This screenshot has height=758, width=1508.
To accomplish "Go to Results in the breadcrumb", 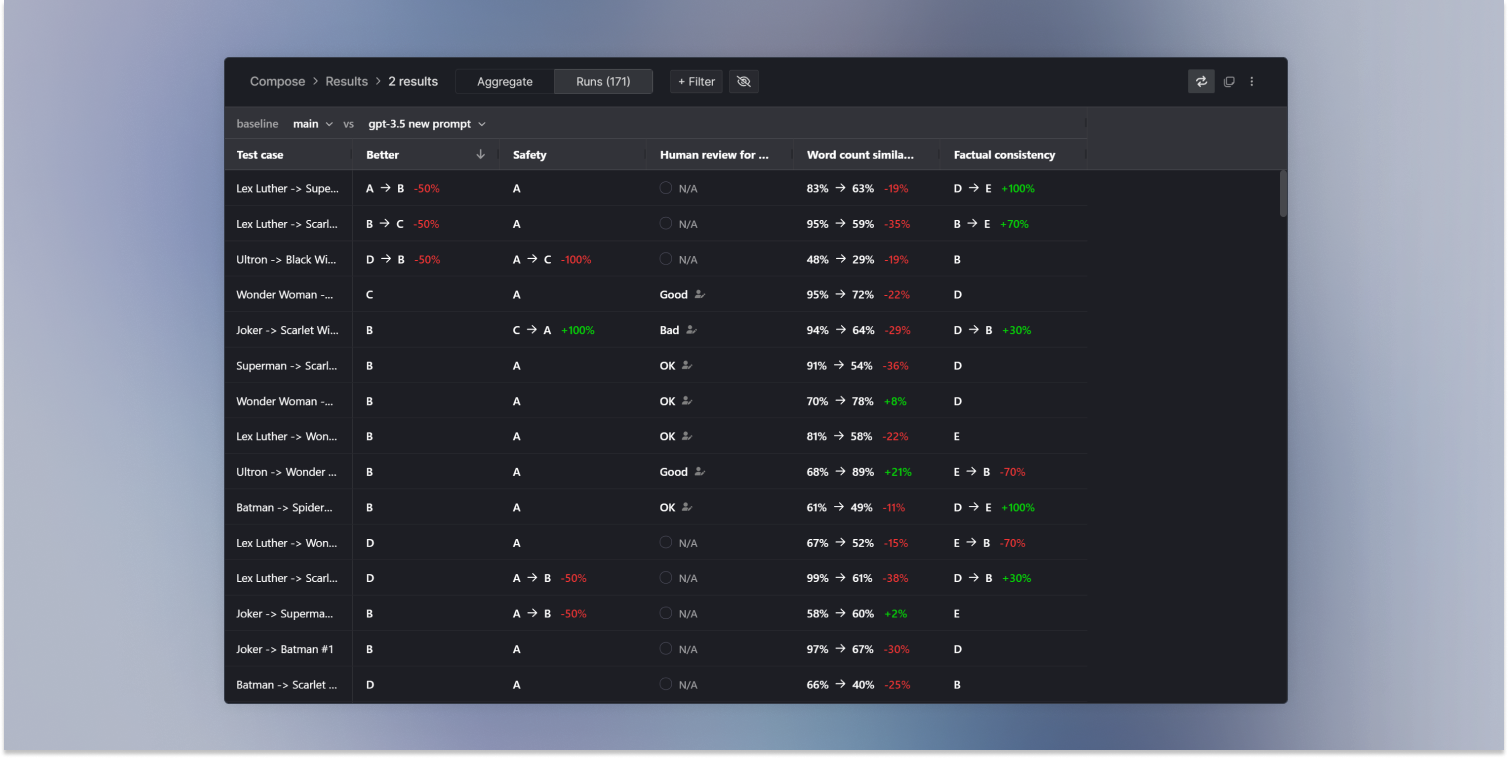I will tap(347, 82).
